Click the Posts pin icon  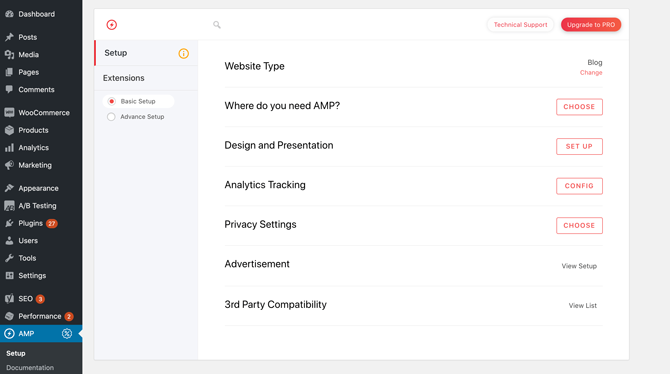tap(9, 37)
